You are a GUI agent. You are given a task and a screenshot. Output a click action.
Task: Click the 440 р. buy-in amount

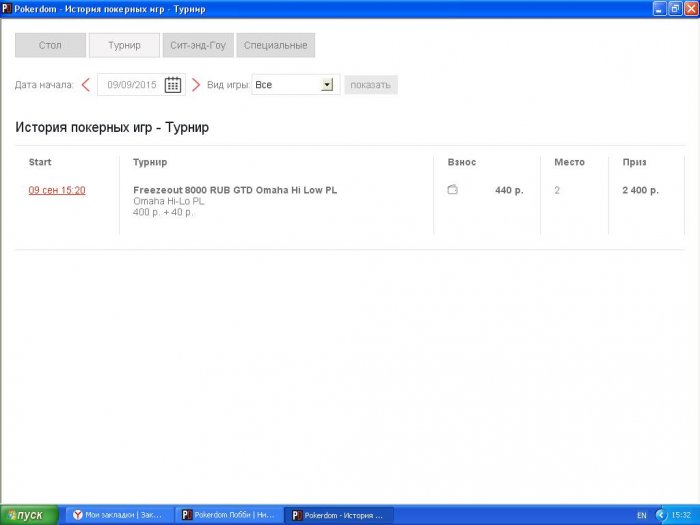pyautogui.click(x=509, y=190)
